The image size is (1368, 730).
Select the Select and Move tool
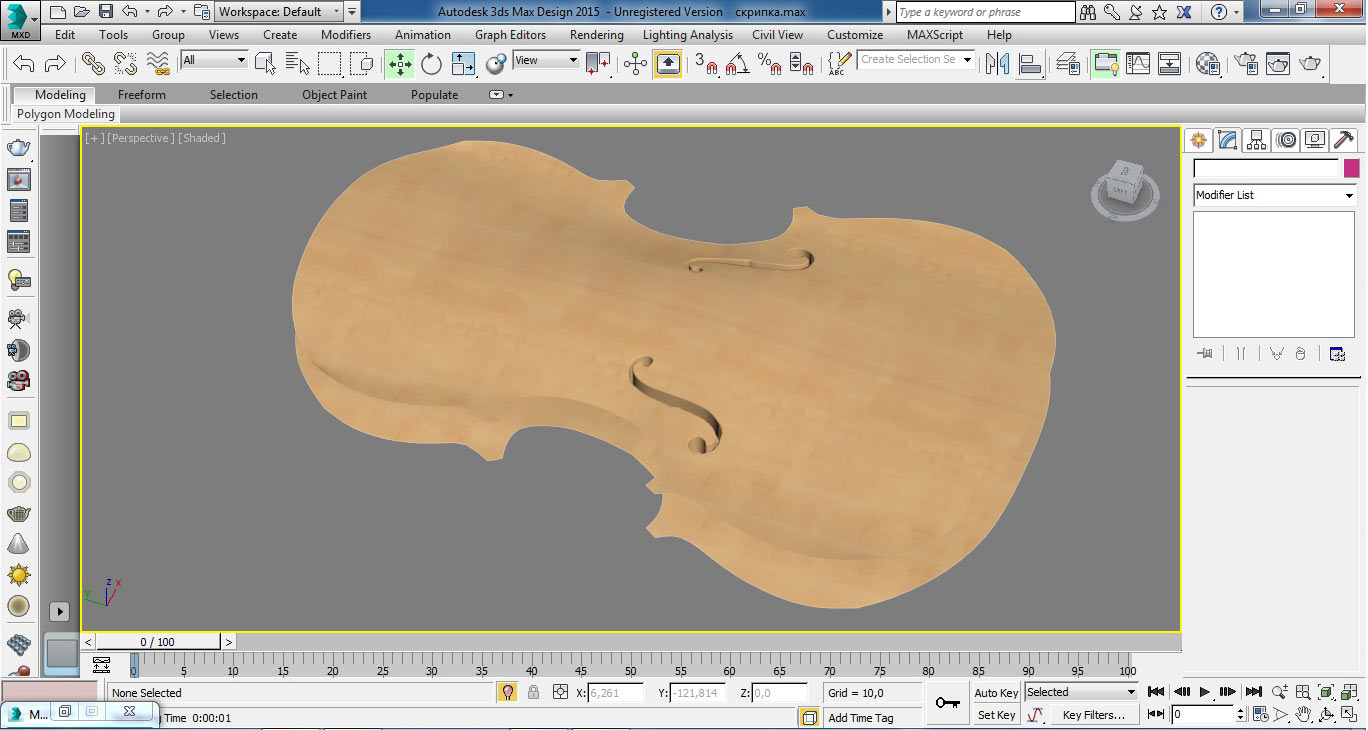[x=400, y=64]
